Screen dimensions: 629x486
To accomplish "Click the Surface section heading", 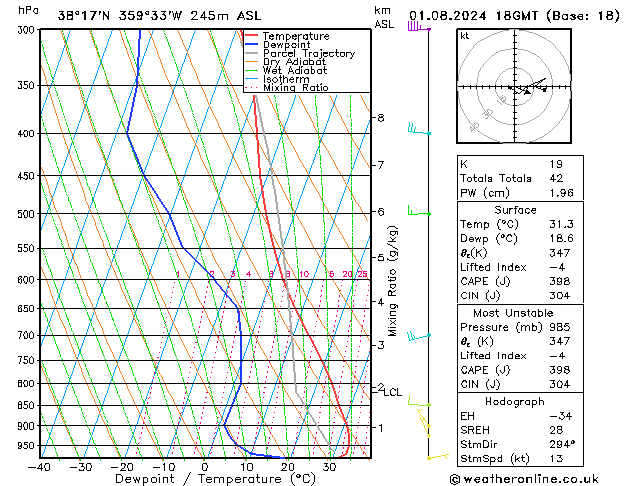I will pyautogui.click(x=515, y=210).
